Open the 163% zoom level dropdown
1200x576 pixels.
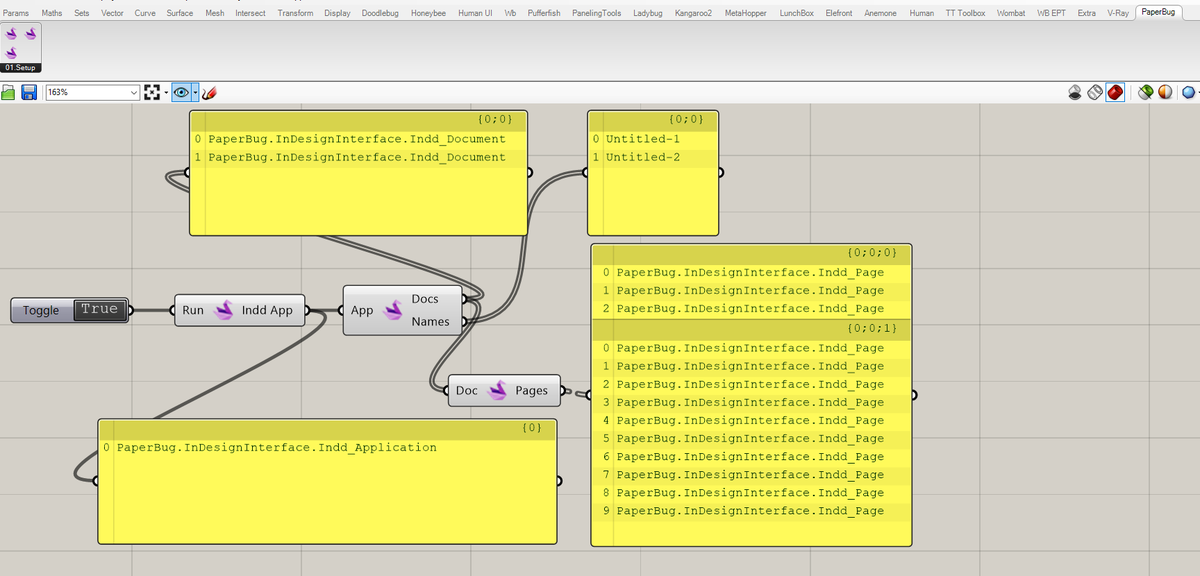pos(135,92)
